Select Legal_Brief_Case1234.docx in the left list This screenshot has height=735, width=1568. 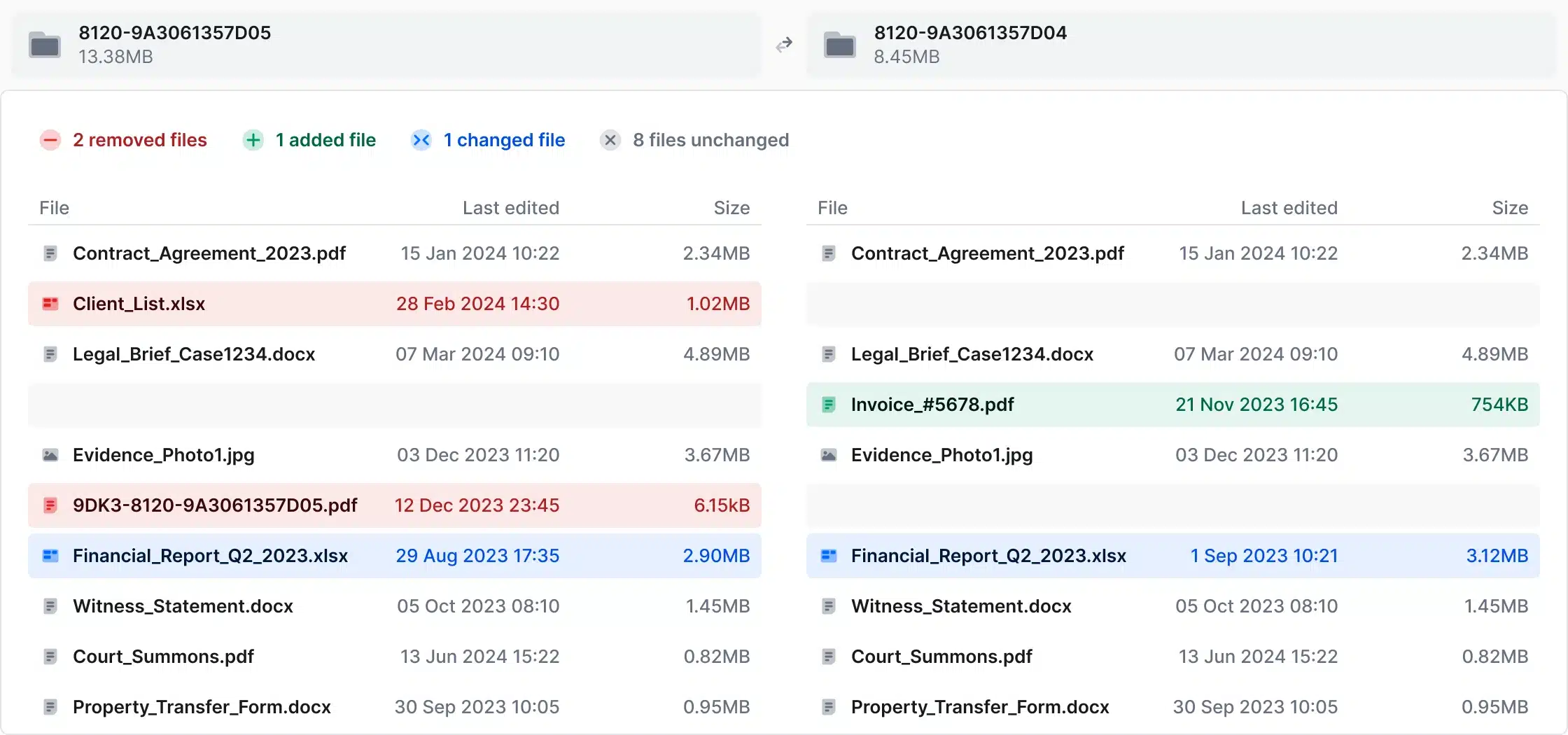[x=194, y=354]
